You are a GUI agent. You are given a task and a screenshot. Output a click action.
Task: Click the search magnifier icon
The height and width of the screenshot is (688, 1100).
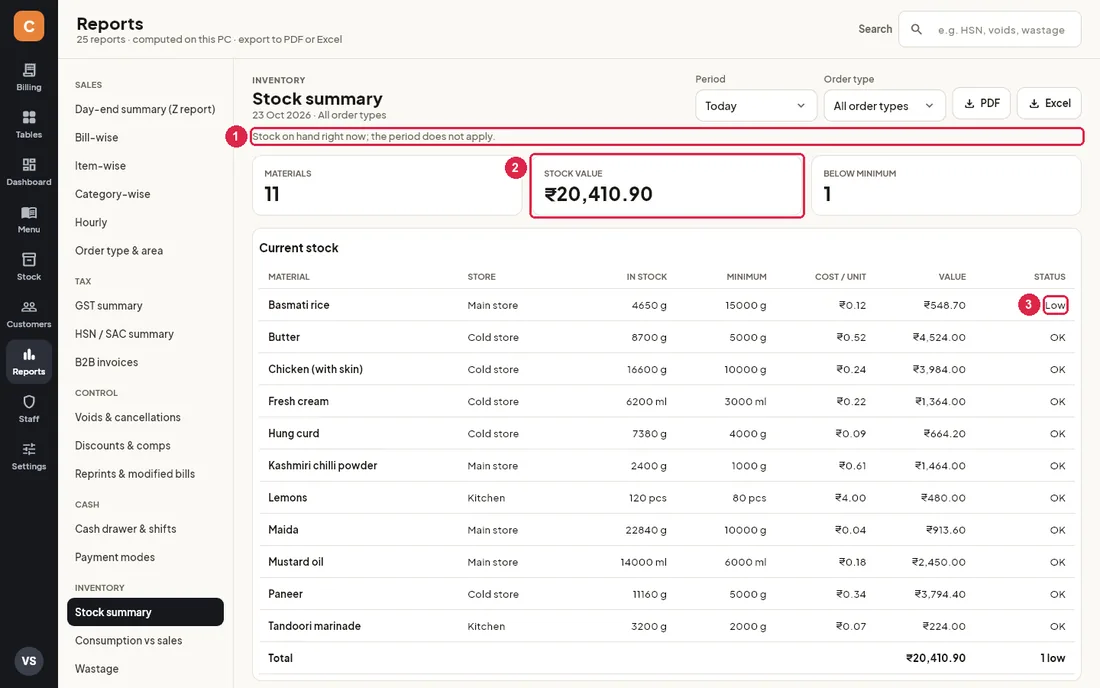pos(916,29)
